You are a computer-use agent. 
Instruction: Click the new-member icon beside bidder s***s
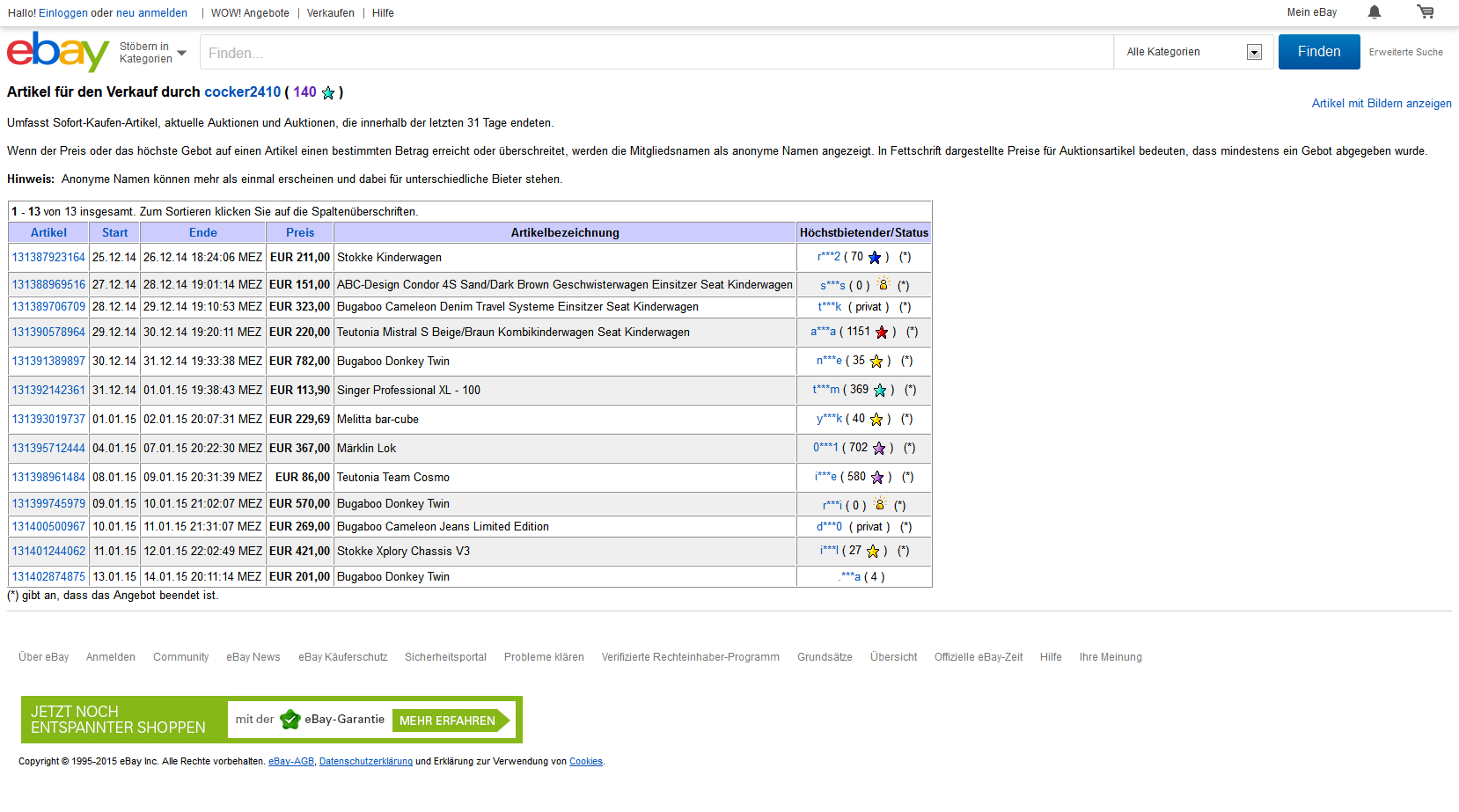[883, 284]
